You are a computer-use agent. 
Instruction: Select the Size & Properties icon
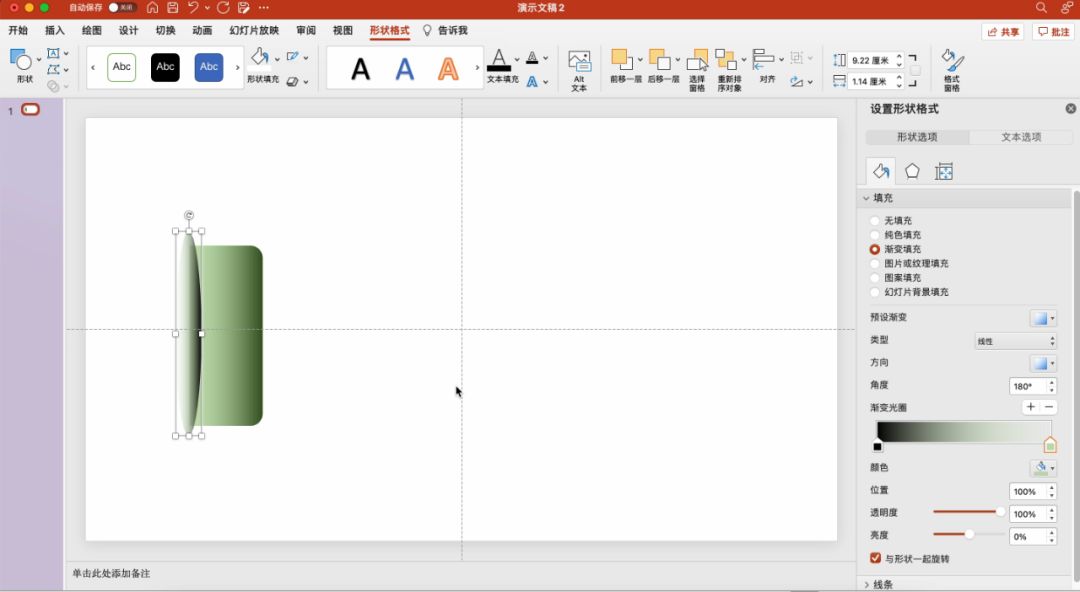click(x=944, y=172)
